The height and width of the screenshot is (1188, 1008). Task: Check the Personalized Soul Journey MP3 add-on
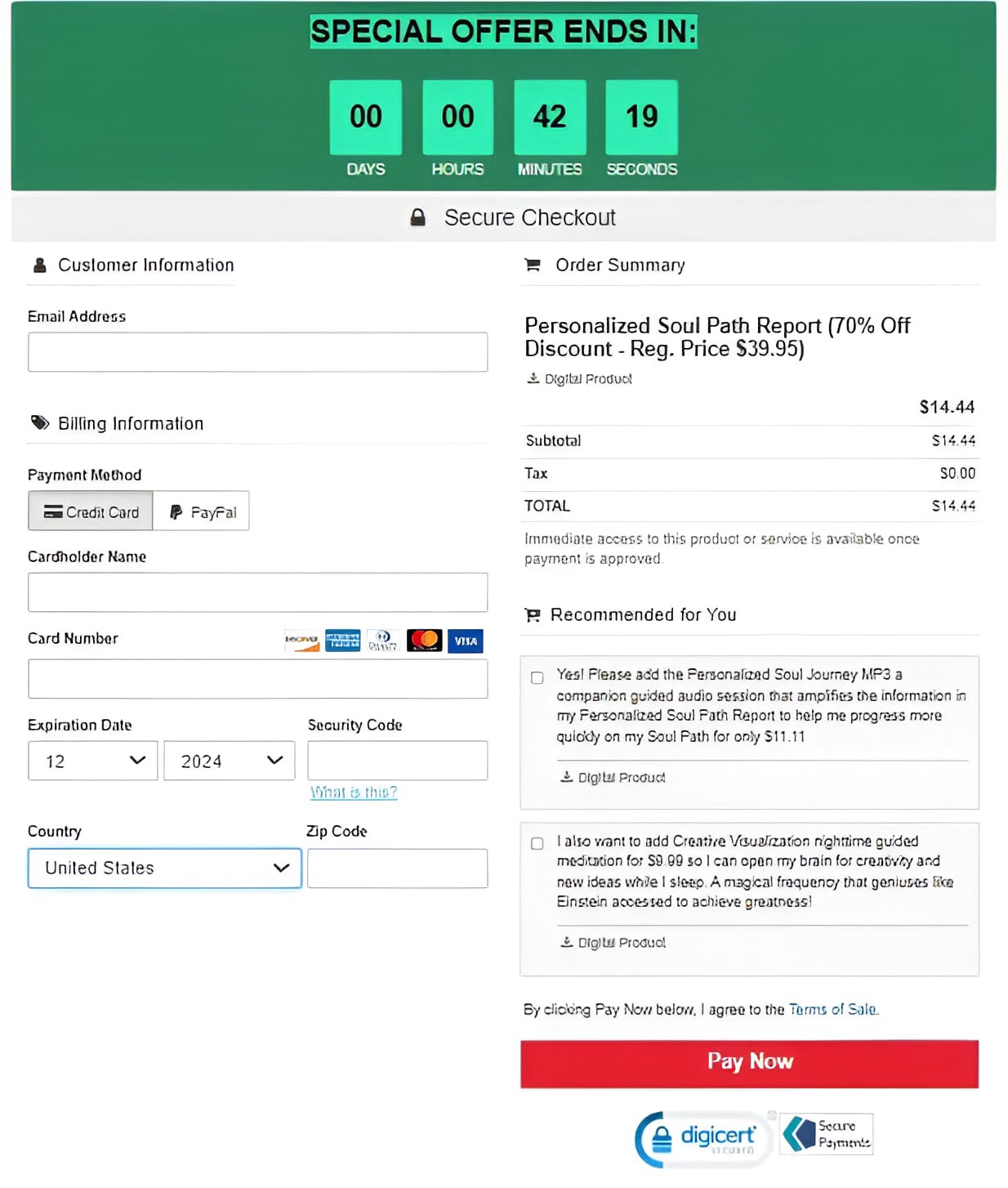(537, 678)
